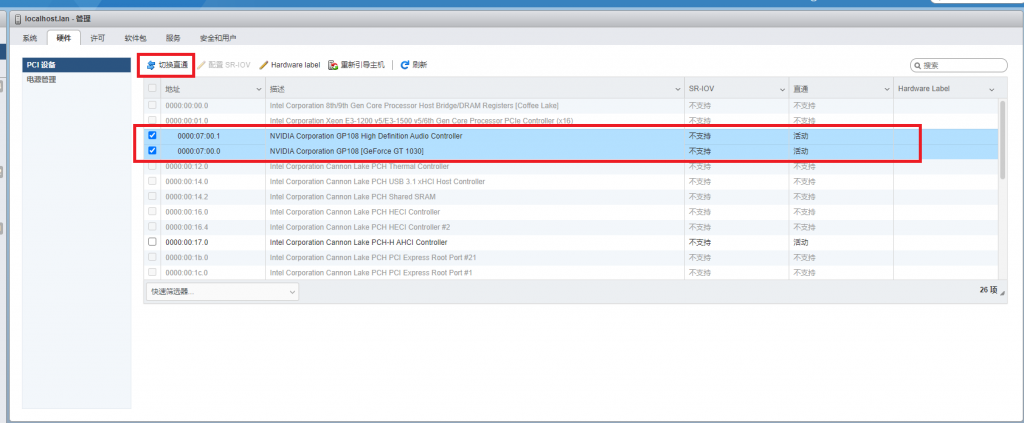1024x423 pixels.
Task: Click the host icon beside localhost.lan title
Action: coord(17,19)
